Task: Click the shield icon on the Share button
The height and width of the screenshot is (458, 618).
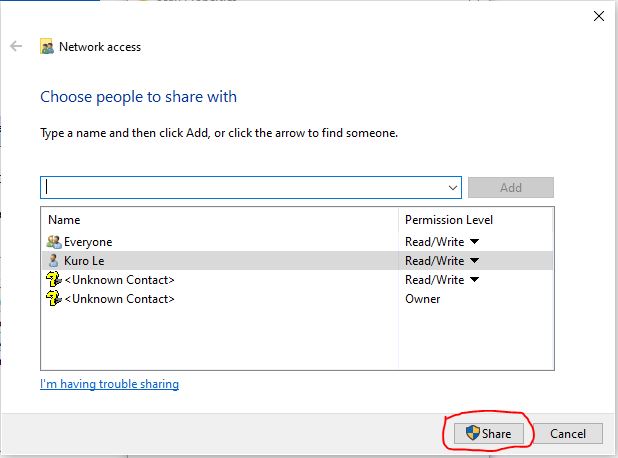Action: click(472, 434)
